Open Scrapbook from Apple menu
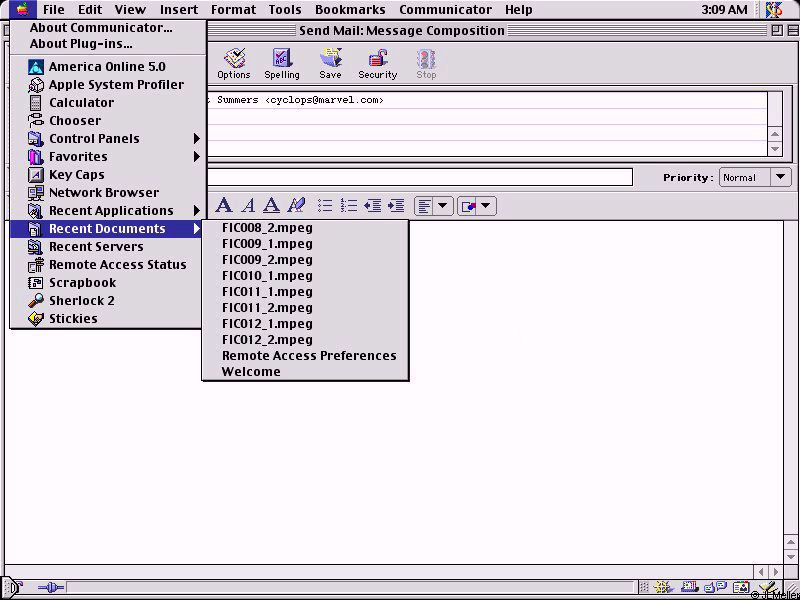This screenshot has height=600, width=800. click(108, 283)
